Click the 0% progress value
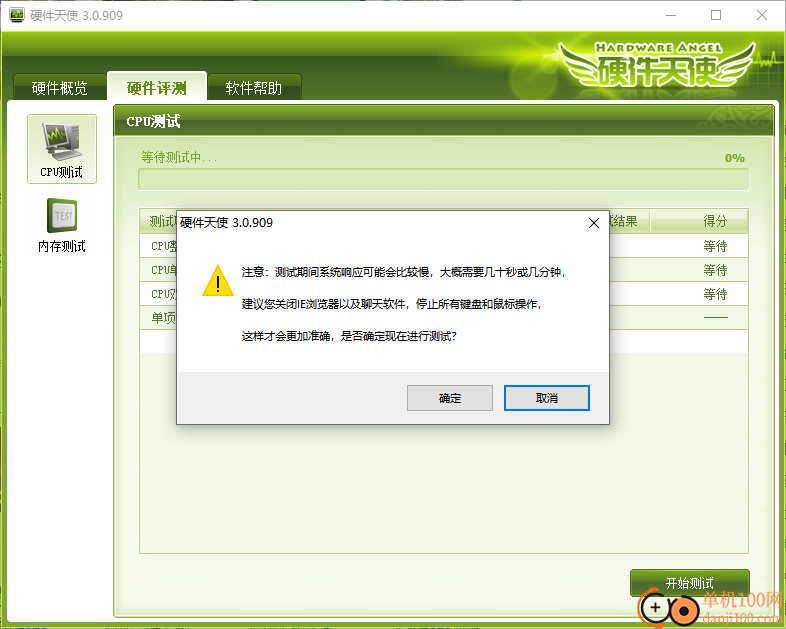Screen dimensions: 786x629 point(734,158)
